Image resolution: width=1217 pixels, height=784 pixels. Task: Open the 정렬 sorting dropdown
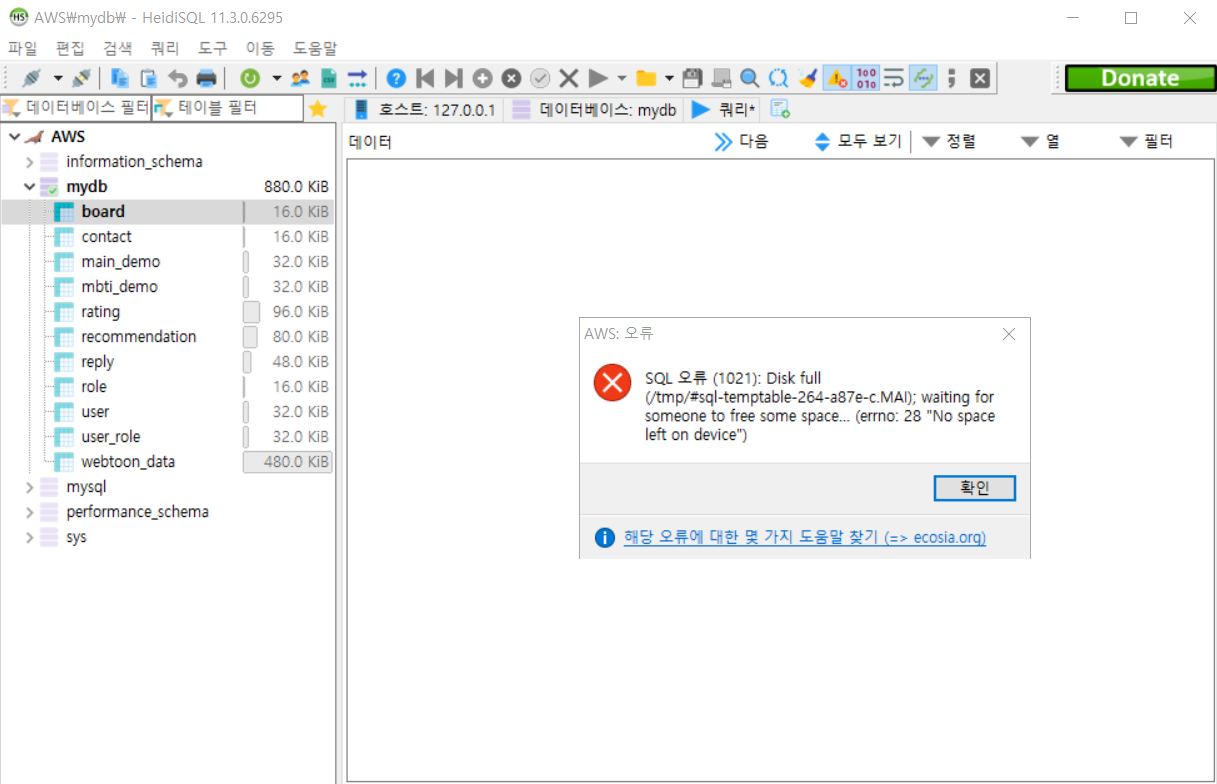point(948,142)
